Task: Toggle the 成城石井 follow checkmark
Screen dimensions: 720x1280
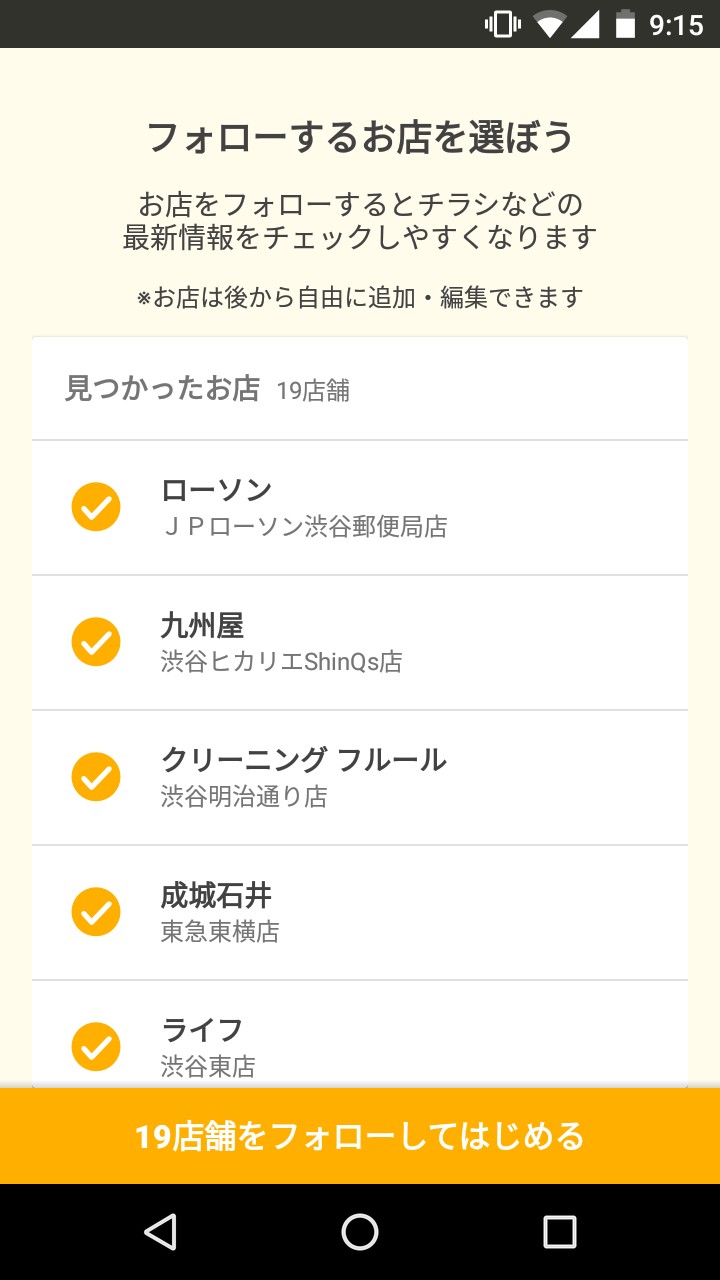Action: point(96,912)
